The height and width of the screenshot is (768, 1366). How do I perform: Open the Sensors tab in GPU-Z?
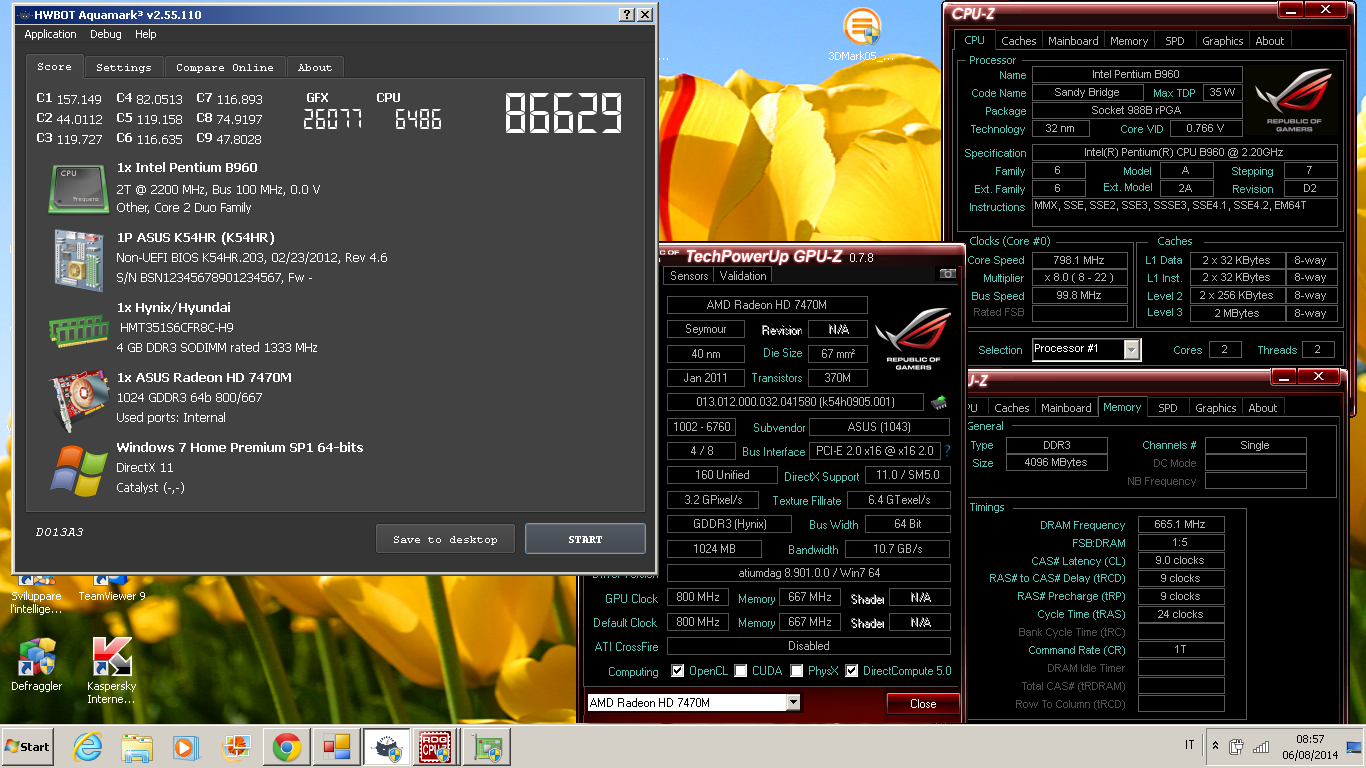coord(689,276)
